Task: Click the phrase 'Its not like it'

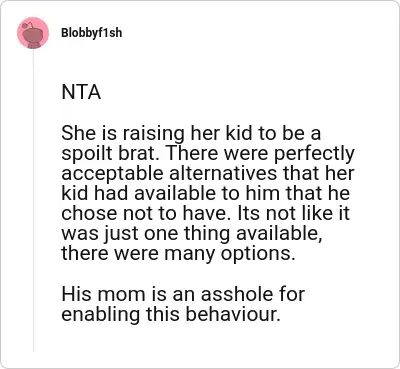Action: pyautogui.click(x=291, y=213)
